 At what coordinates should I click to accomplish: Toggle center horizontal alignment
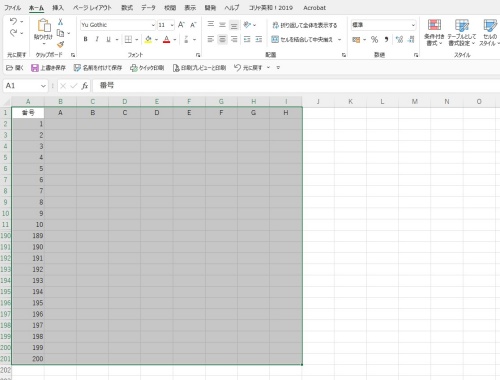(222, 39)
